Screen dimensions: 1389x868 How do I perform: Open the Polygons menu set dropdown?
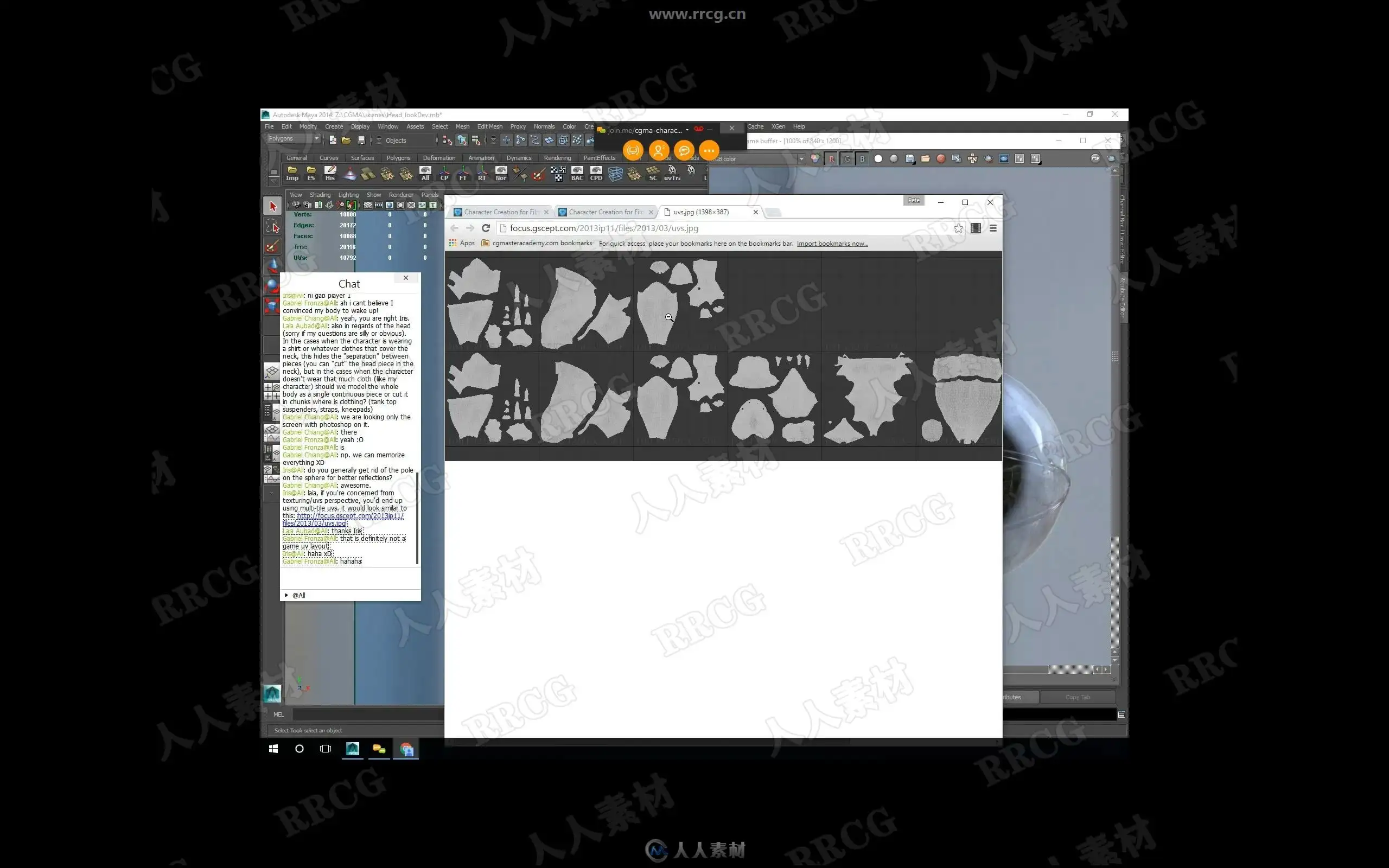point(294,138)
